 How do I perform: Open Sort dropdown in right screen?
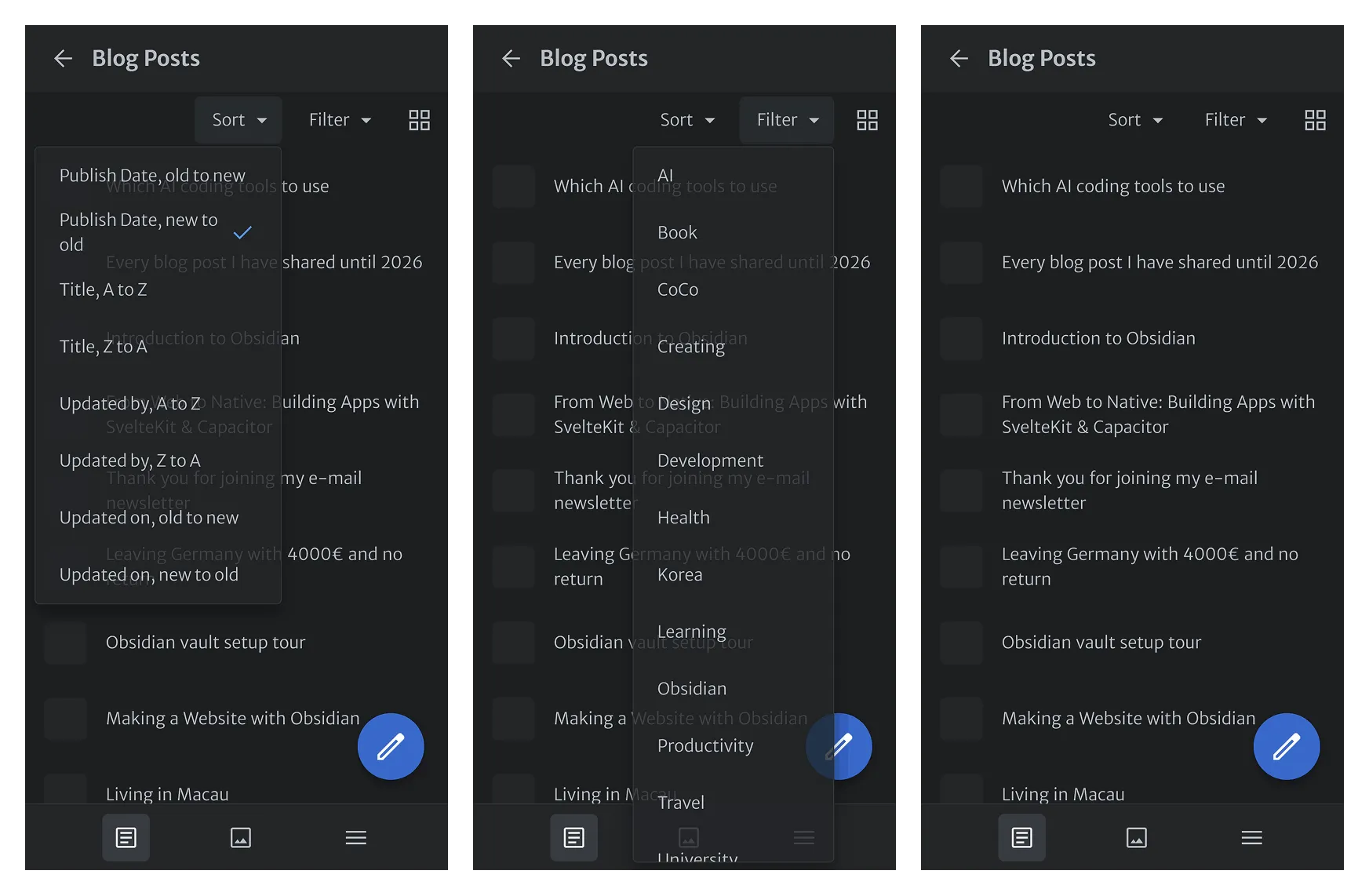click(x=1134, y=120)
